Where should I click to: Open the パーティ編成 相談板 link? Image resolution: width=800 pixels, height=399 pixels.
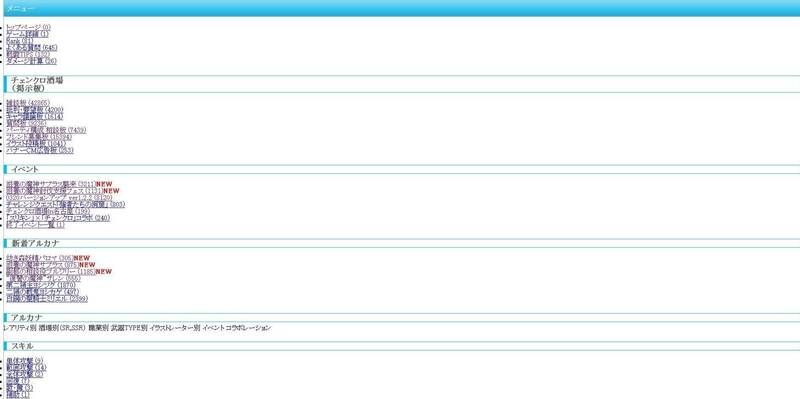(x=46, y=130)
